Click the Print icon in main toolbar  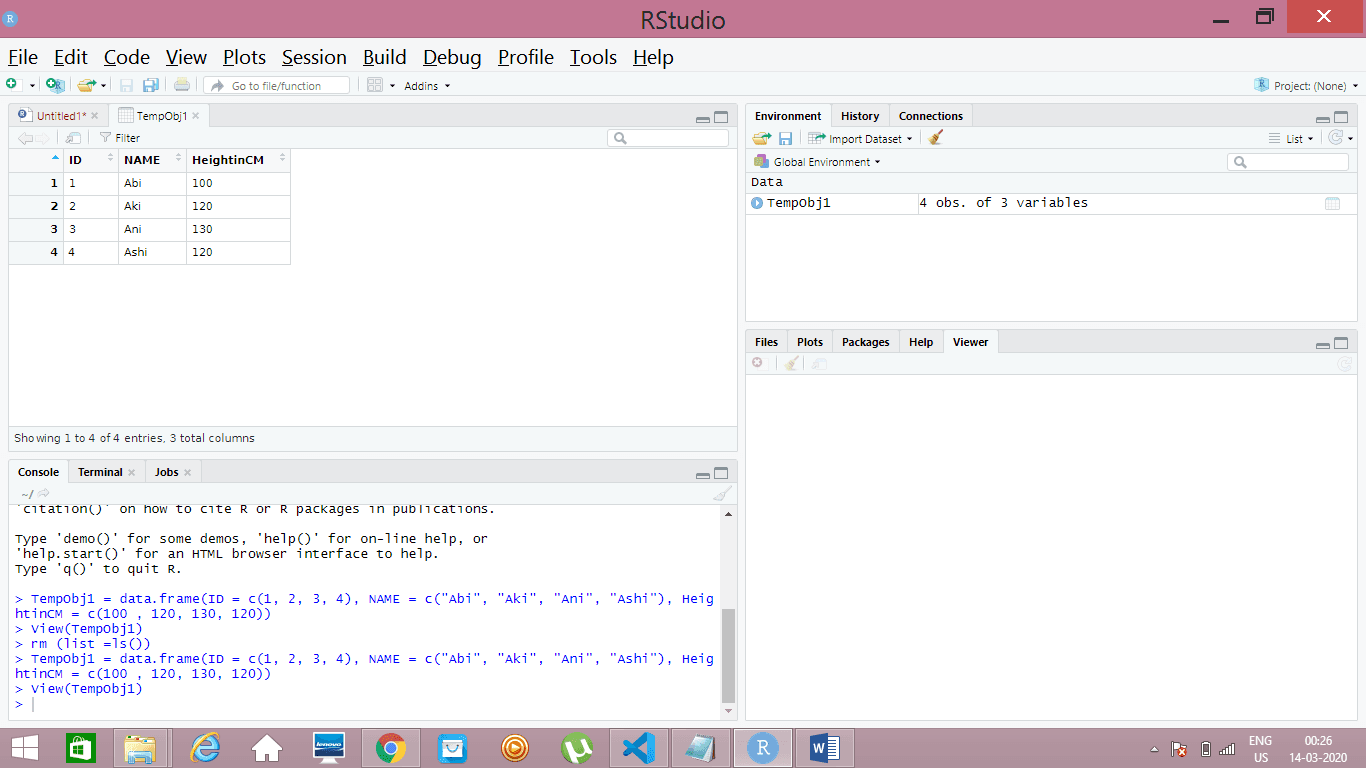coord(182,86)
